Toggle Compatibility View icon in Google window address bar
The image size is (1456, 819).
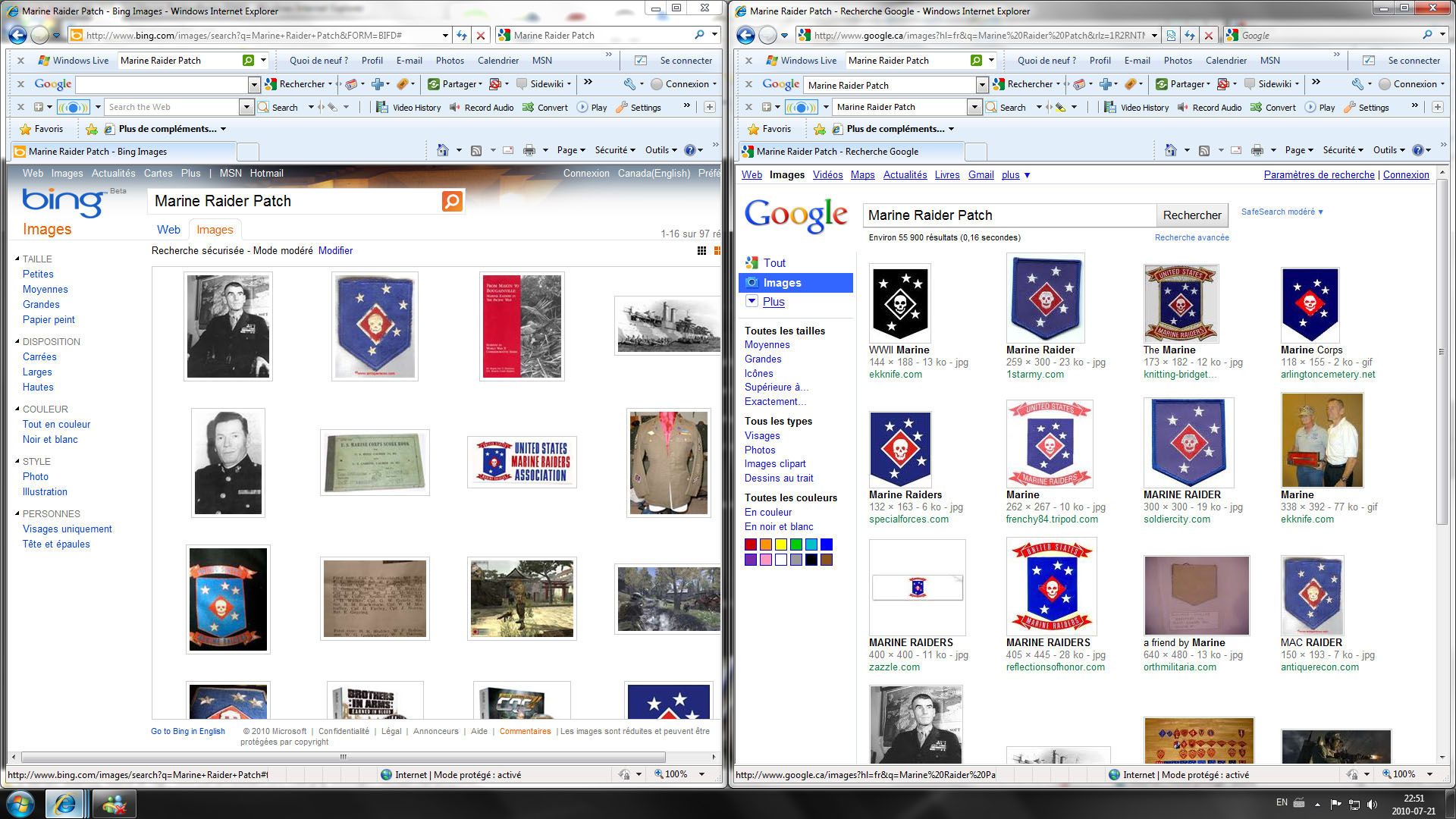(x=1172, y=35)
